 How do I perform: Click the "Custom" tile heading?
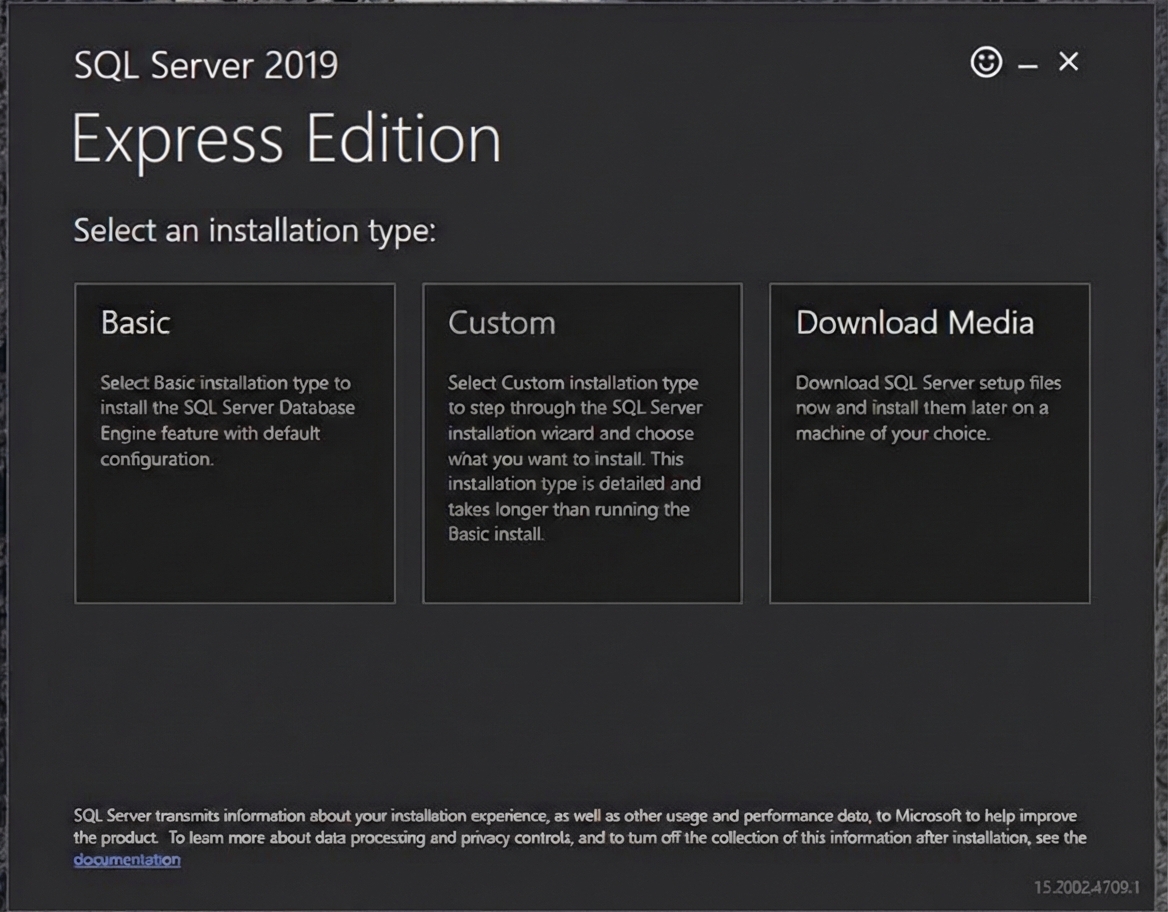tap(501, 323)
